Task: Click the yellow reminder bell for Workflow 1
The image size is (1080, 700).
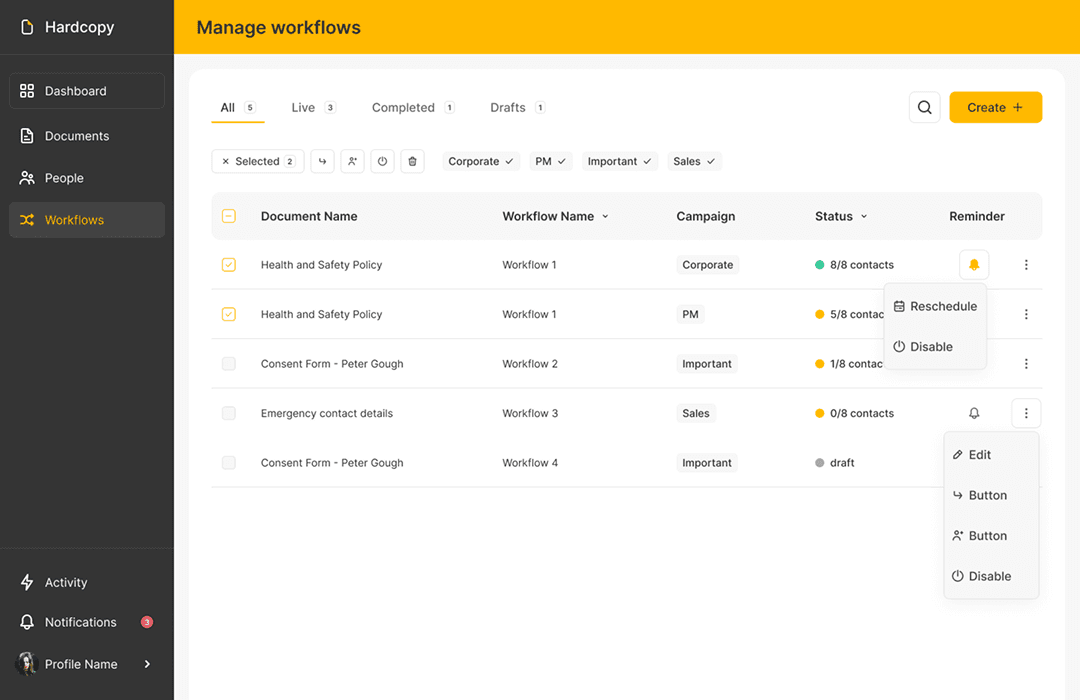Action: click(x=974, y=265)
